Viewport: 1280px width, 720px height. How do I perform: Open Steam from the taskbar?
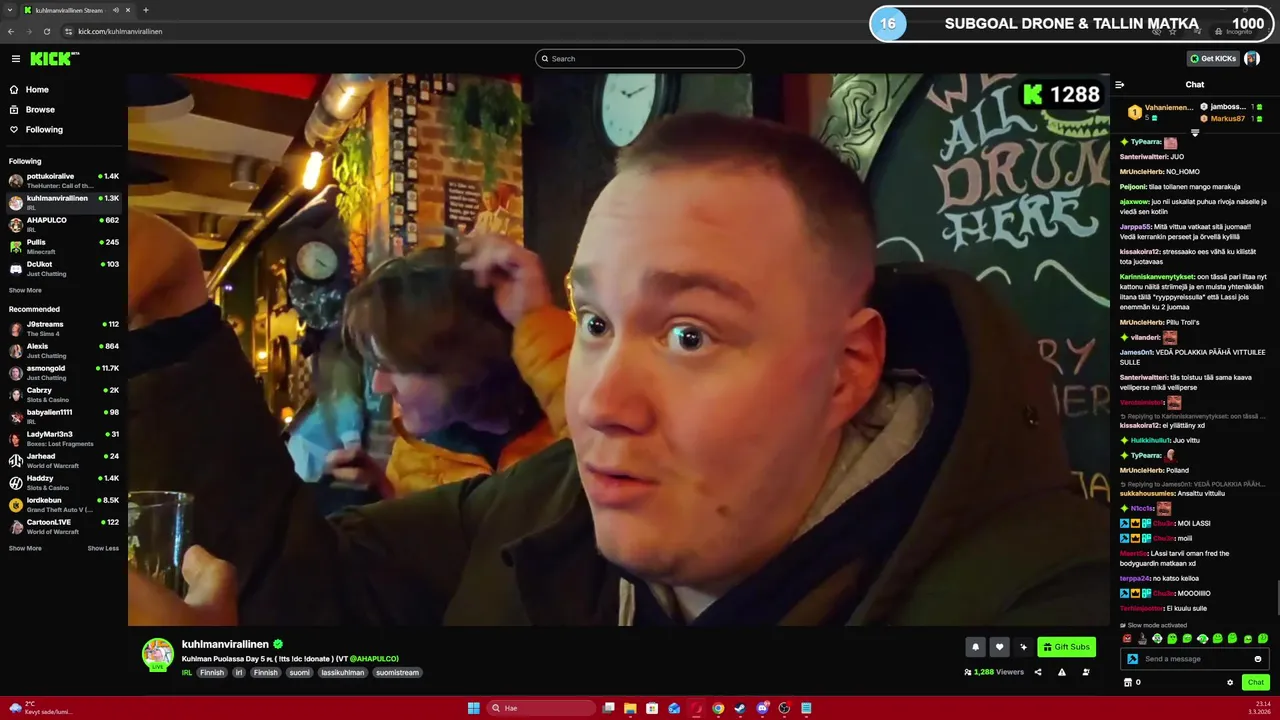tap(740, 708)
